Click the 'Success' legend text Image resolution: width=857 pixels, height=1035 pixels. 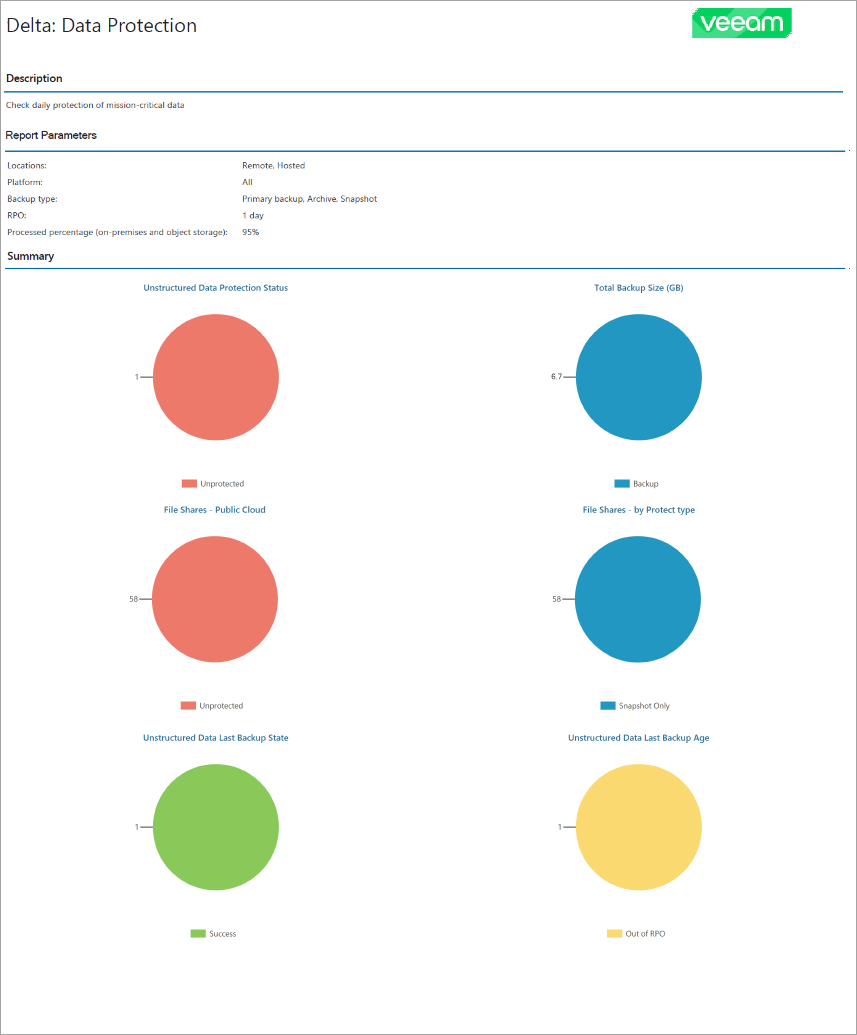click(223, 933)
